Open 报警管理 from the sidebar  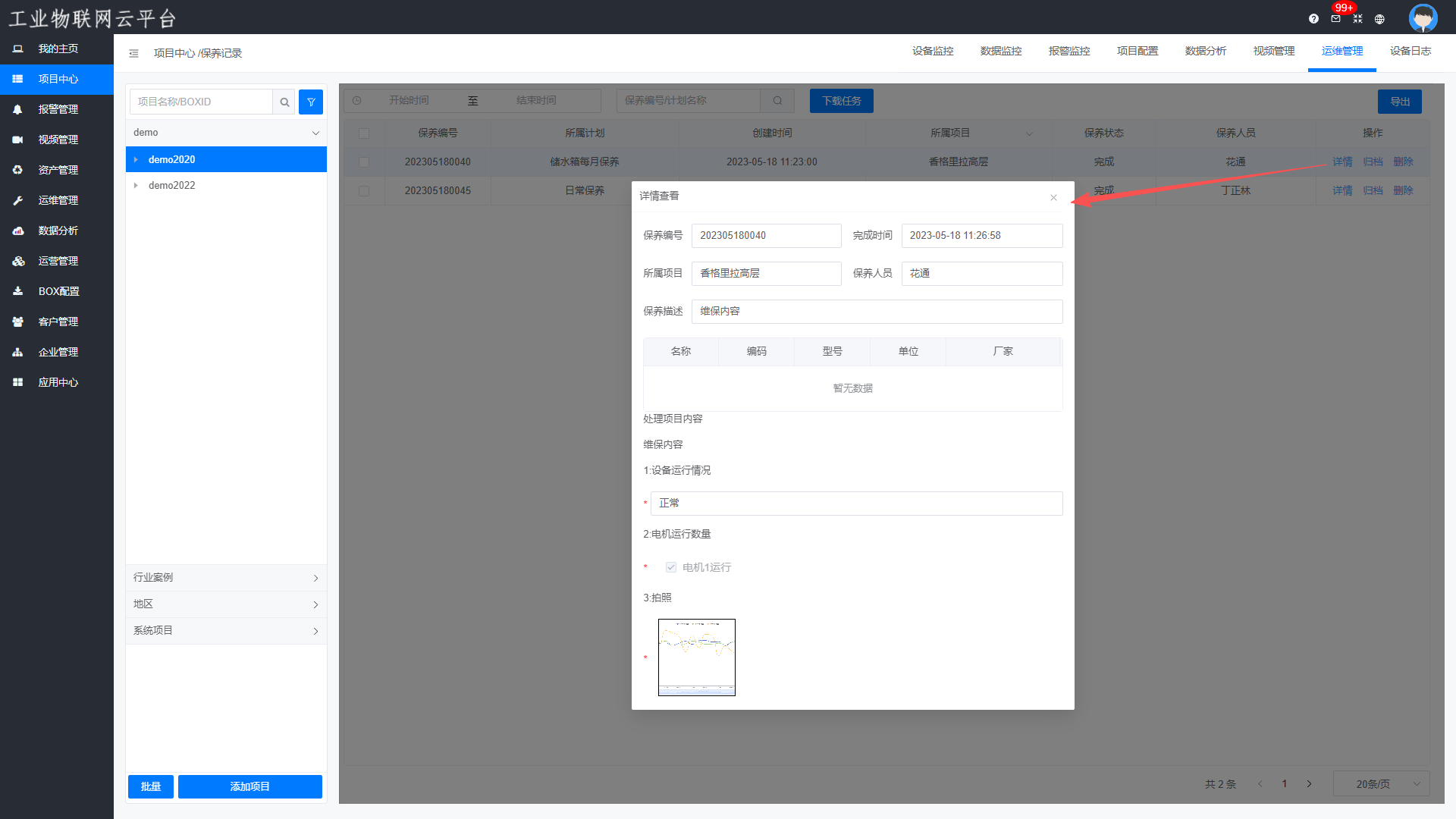[58, 109]
